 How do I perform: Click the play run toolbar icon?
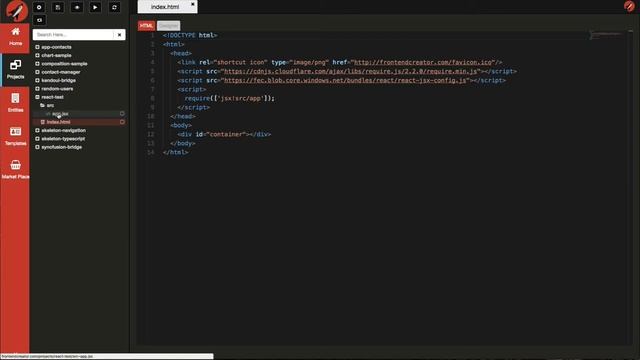[x=96, y=7]
